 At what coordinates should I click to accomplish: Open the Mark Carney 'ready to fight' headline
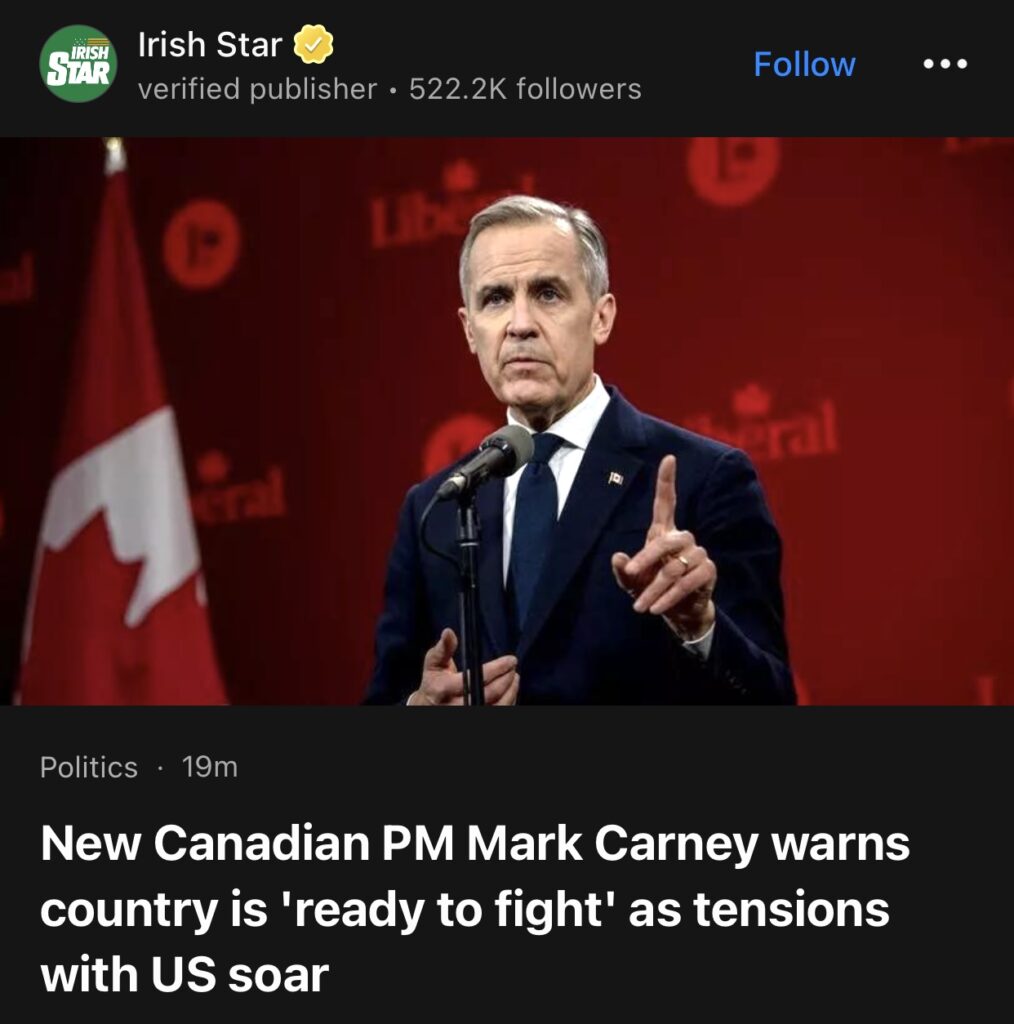coord(475,908)
